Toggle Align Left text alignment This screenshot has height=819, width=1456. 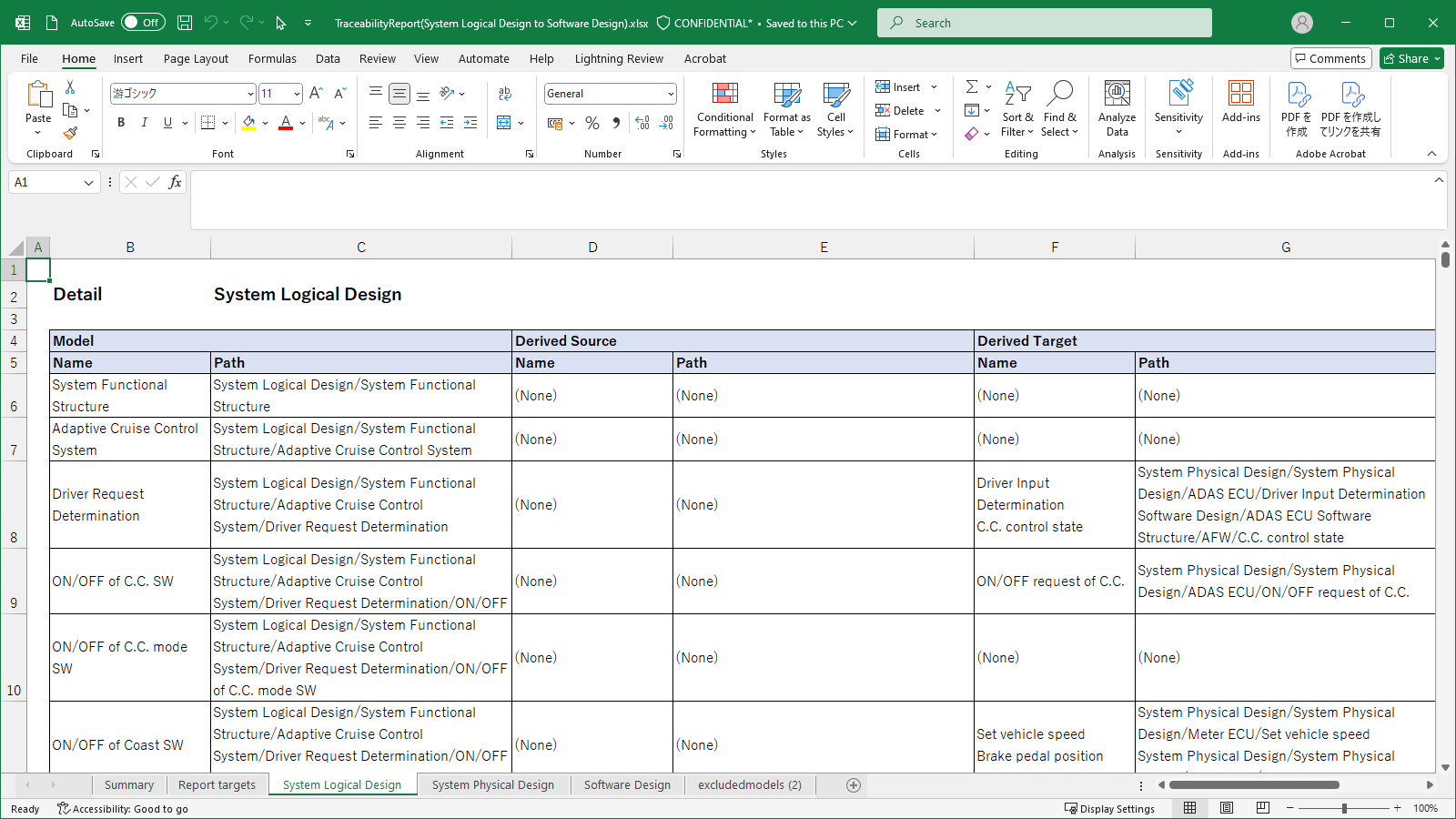pos(376,122)
